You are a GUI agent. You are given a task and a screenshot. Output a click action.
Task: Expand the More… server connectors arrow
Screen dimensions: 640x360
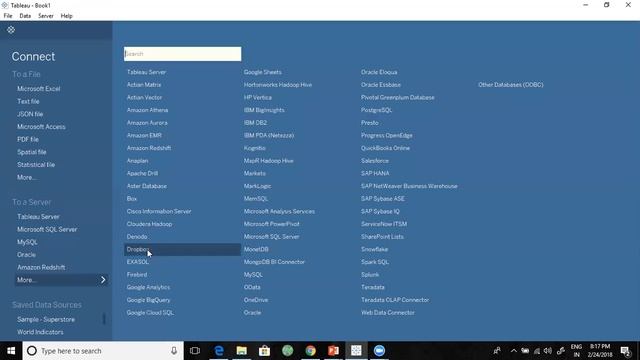[x=103, y=280]
